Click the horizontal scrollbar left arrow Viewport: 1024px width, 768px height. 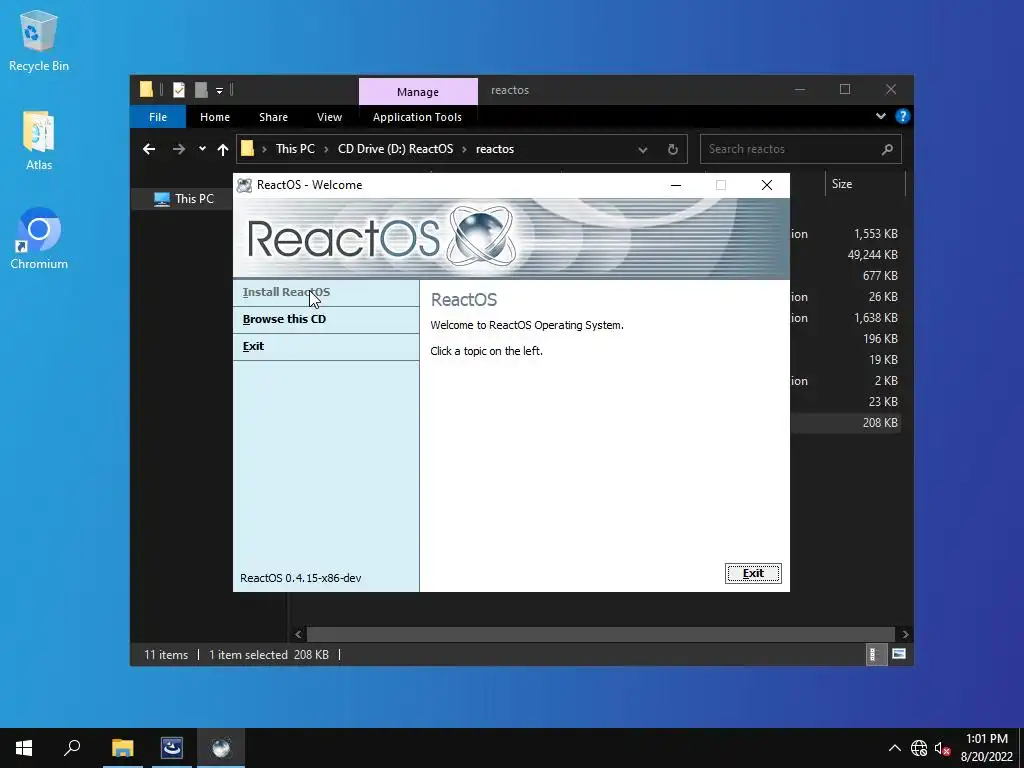click(298, 634)
